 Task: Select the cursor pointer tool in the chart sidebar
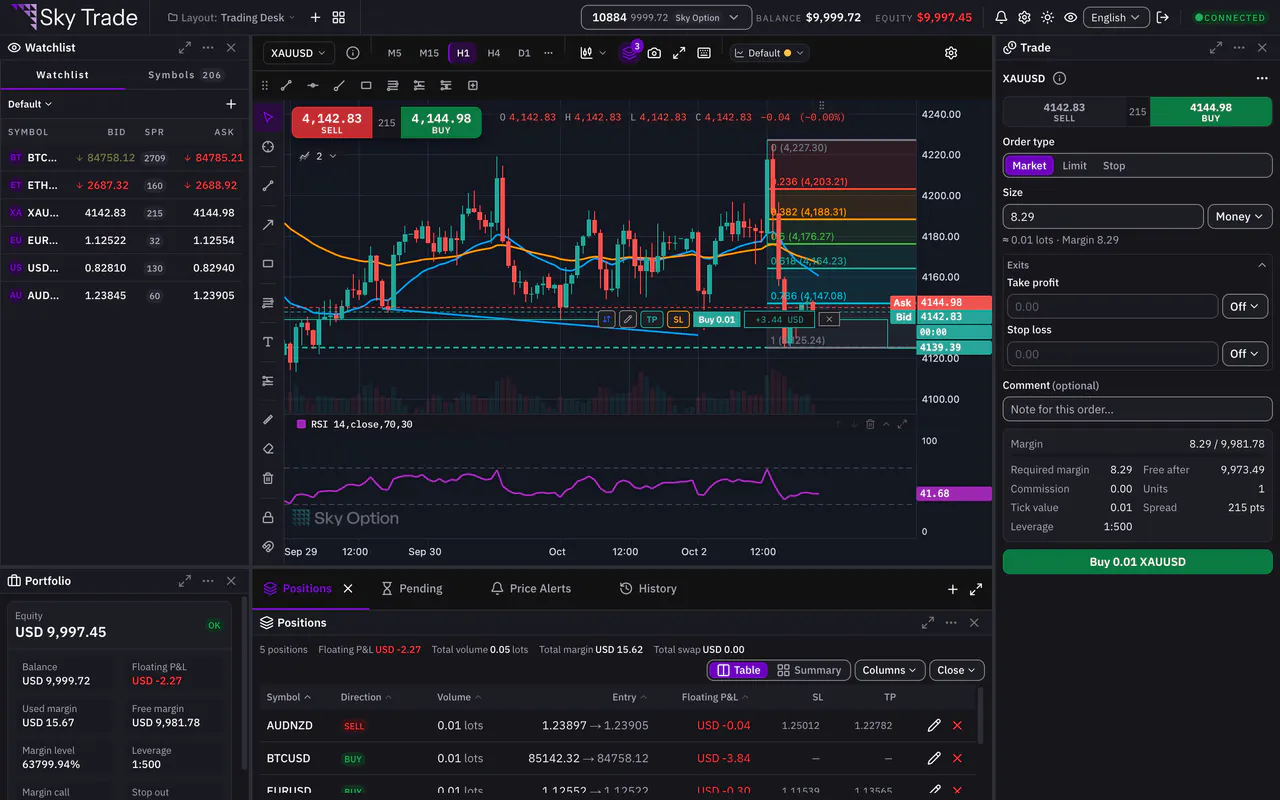[x=268, y=118]
